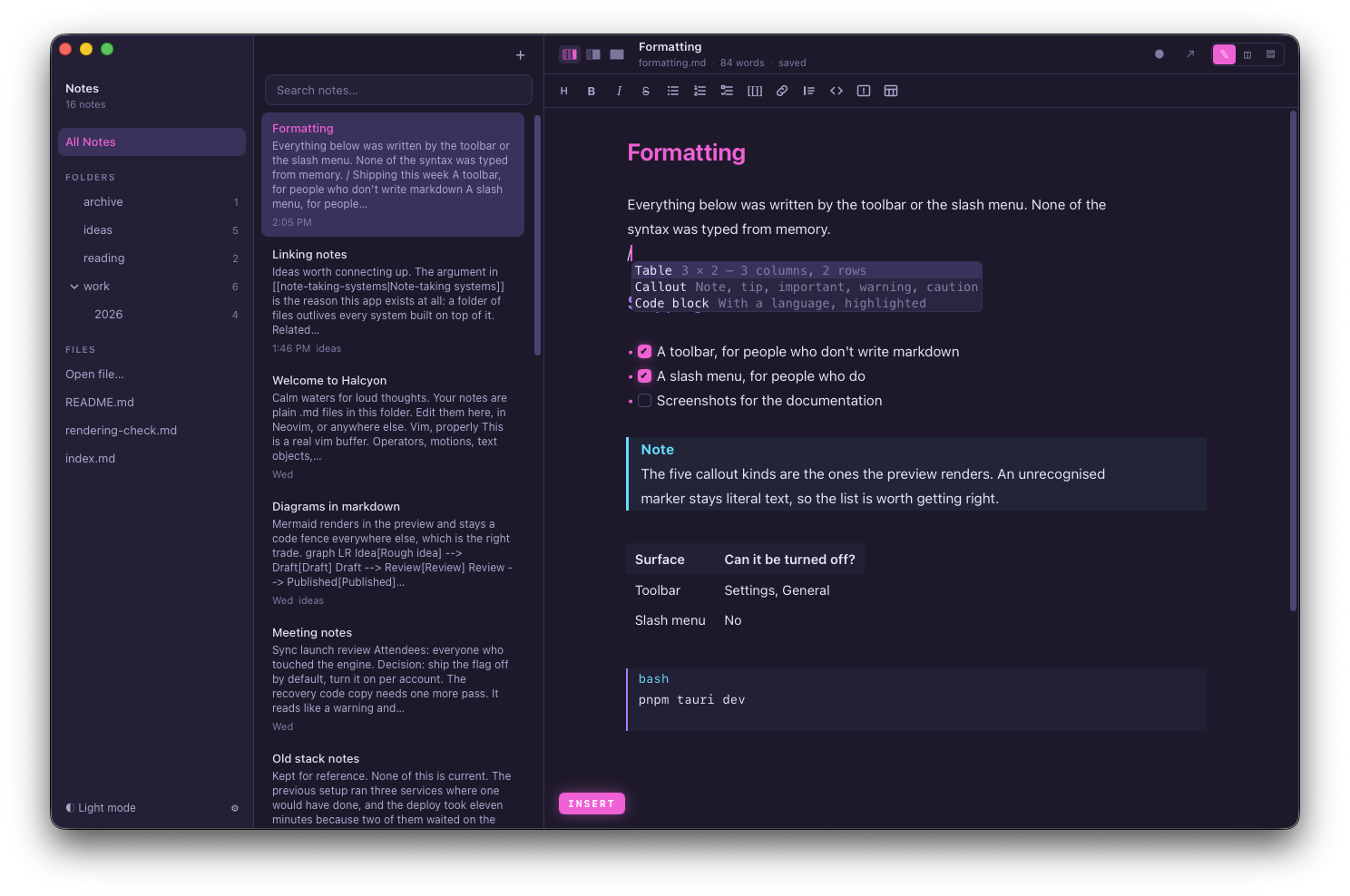Check 'Screenshots for the documentation' task
1350x896 pixels.
coord(645,401)
